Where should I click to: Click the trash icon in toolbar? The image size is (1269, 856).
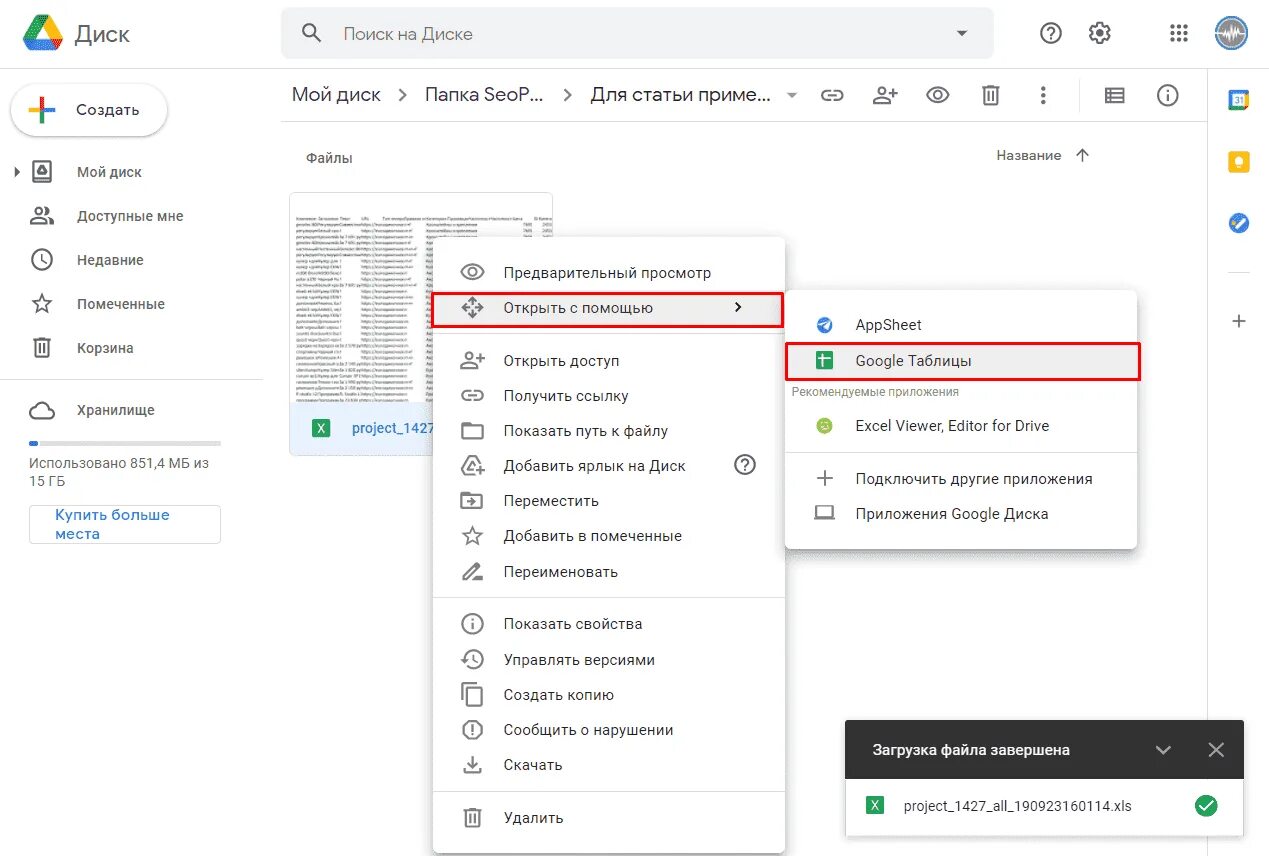click(990, 95)
